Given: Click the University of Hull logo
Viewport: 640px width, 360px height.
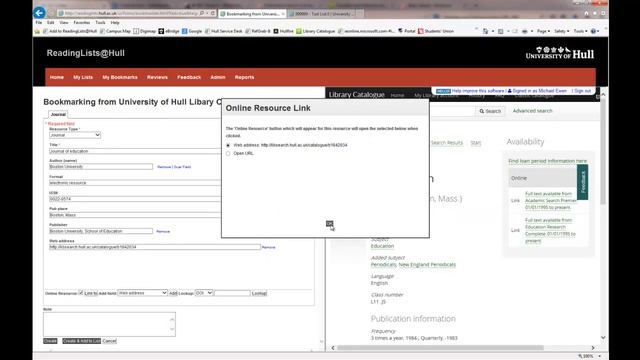Looking at the screenshot, I should point(560,53).
